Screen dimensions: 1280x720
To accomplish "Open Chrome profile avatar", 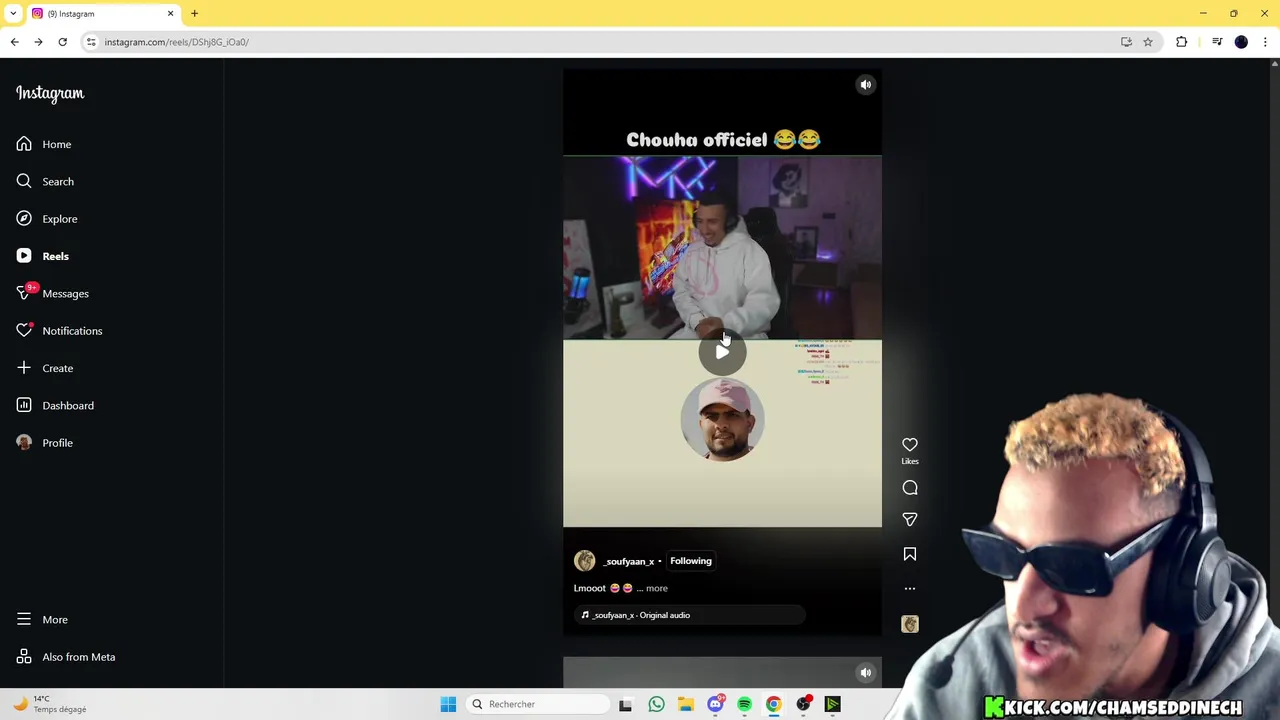I will pyautogui.click(x=1241, y=42).
